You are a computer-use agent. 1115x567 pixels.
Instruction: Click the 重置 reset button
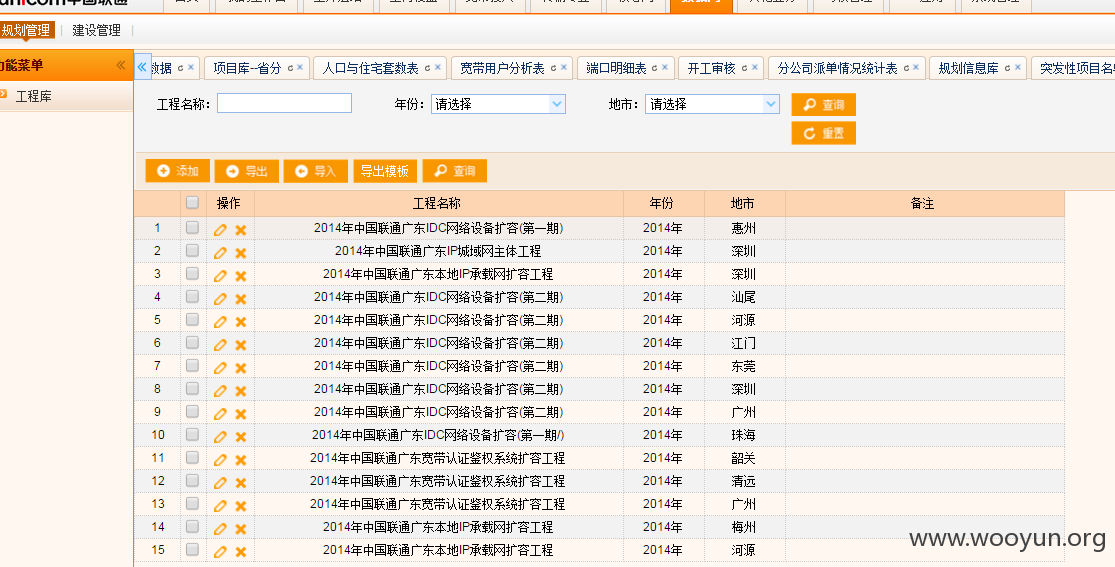[823, 133]
